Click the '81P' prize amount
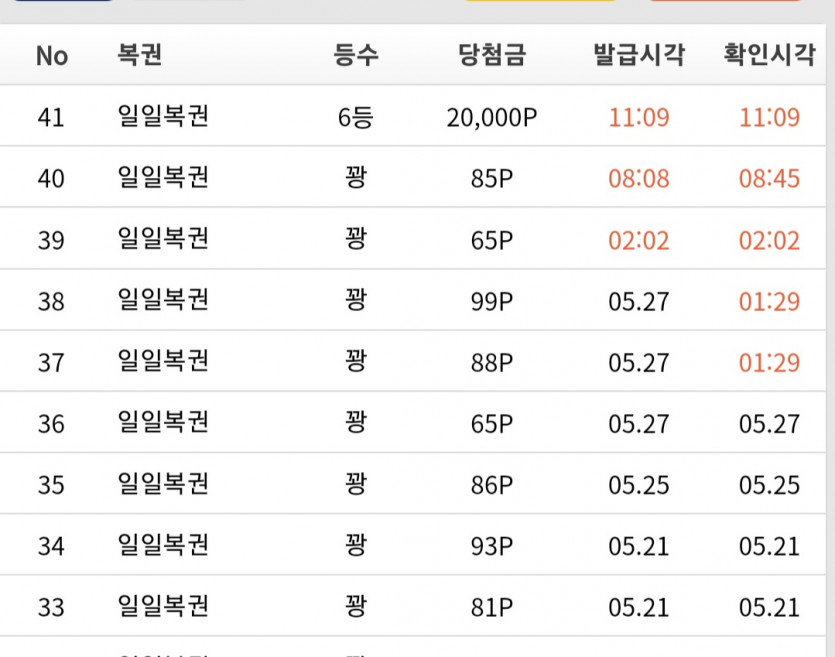The width and height of the screenshot is (835, 657). pos(492,607)
